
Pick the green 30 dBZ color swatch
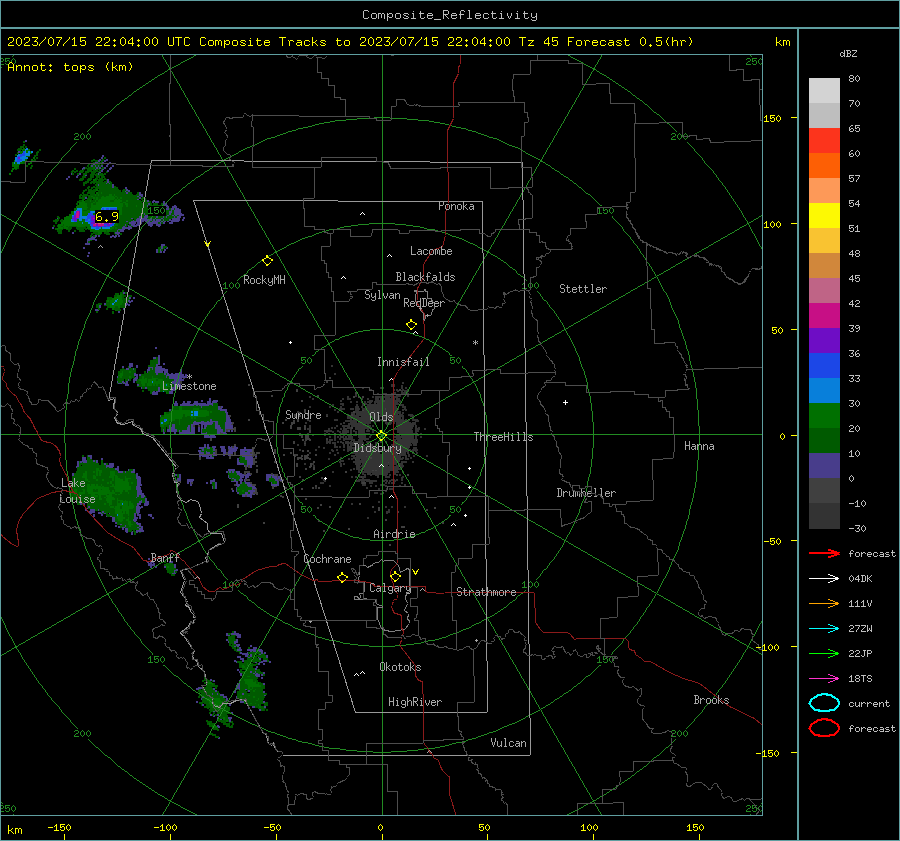(x=824, y=415)
